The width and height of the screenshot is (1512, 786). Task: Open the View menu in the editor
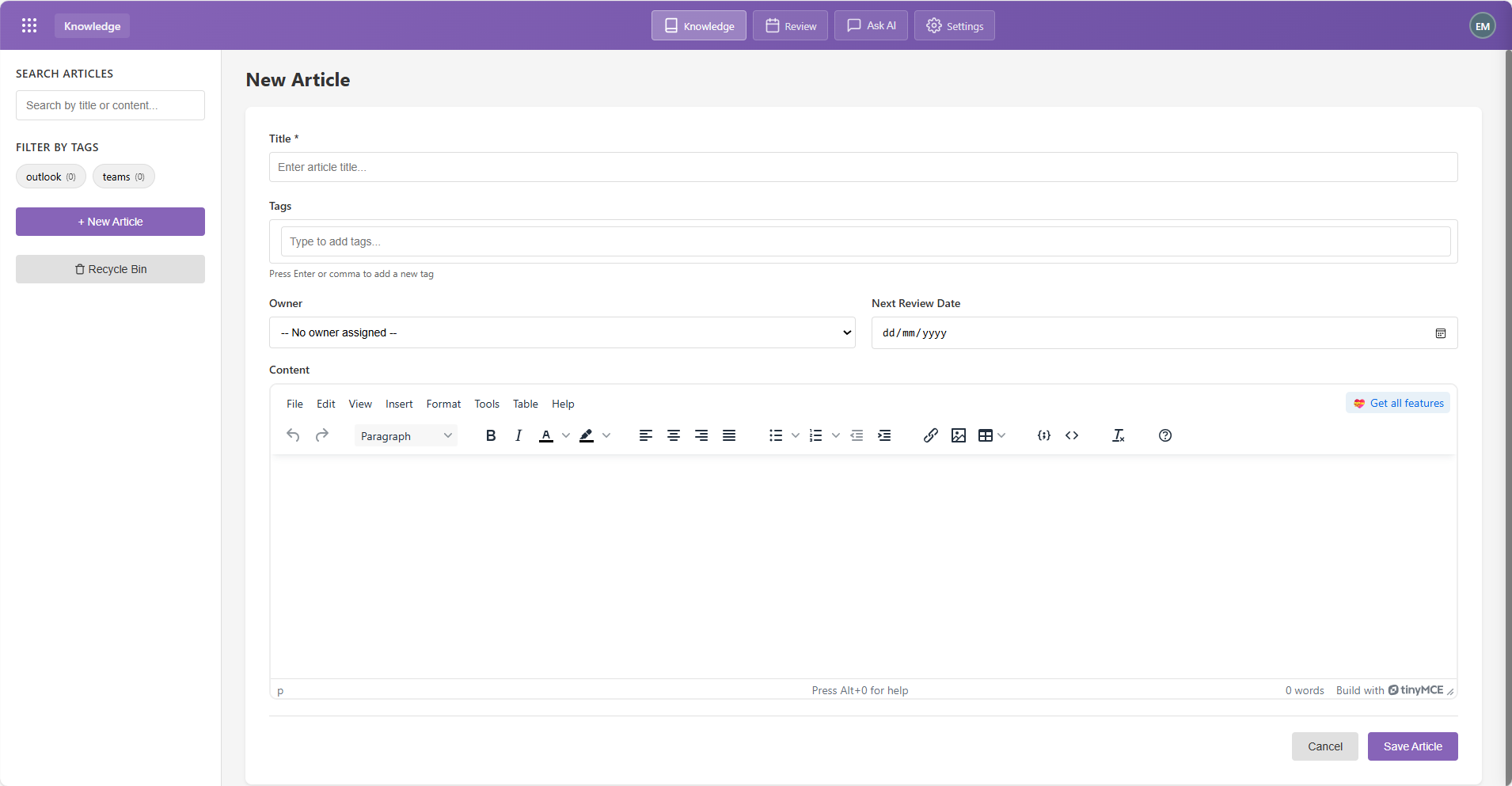[x=360, y=404]
